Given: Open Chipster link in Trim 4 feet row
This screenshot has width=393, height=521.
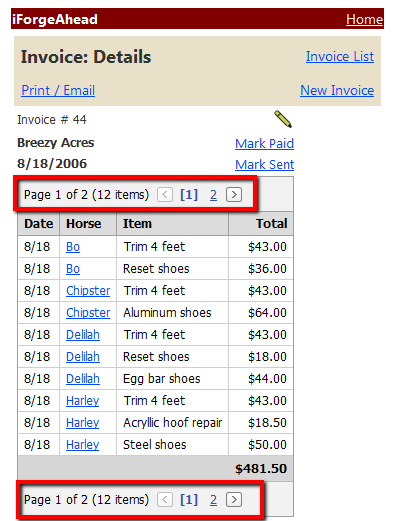Looking at the screenshot, I should coord(88,291).
